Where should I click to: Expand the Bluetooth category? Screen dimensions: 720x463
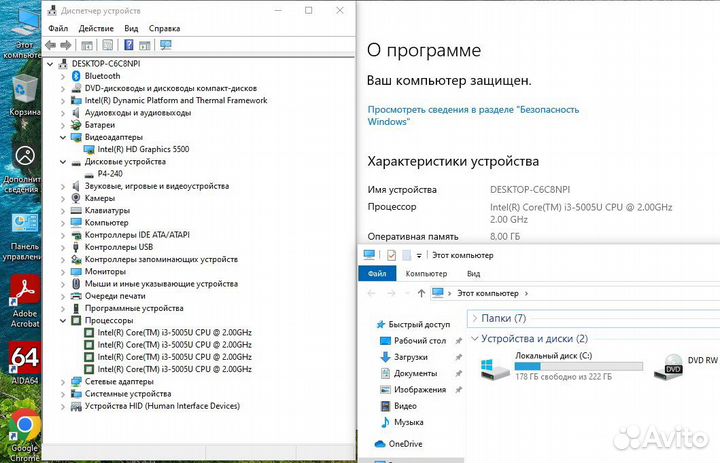click(63, 76)
